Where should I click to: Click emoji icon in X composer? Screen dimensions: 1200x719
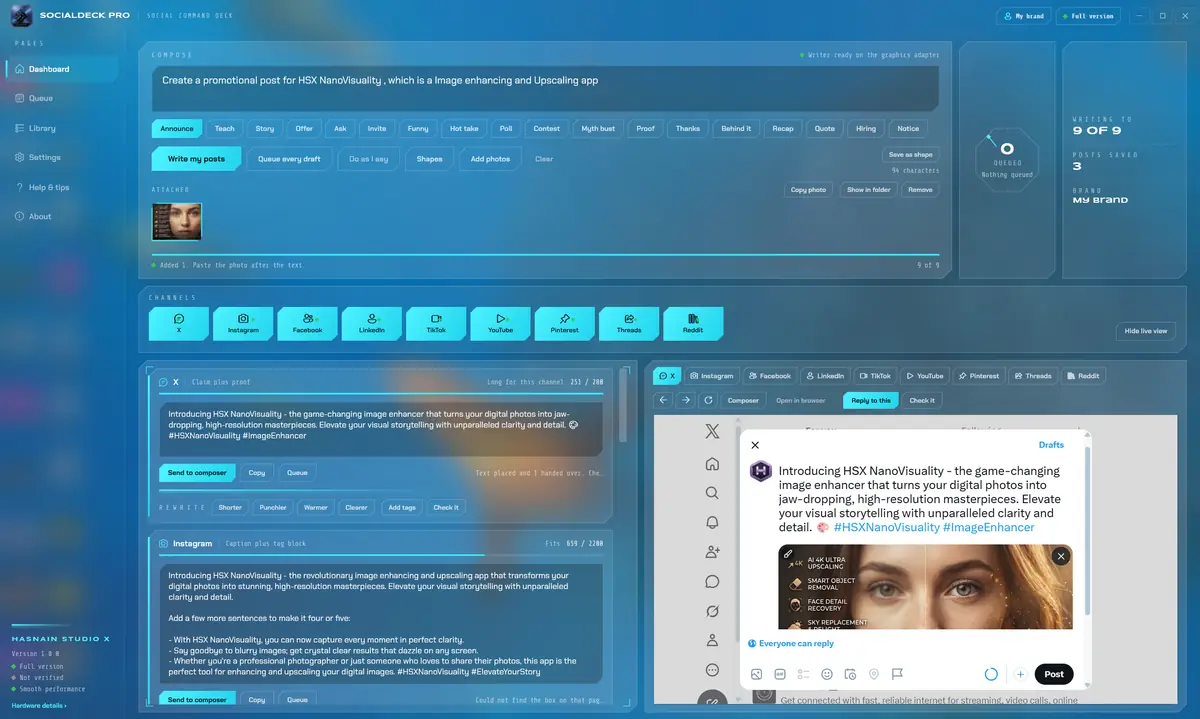(827, 674)
